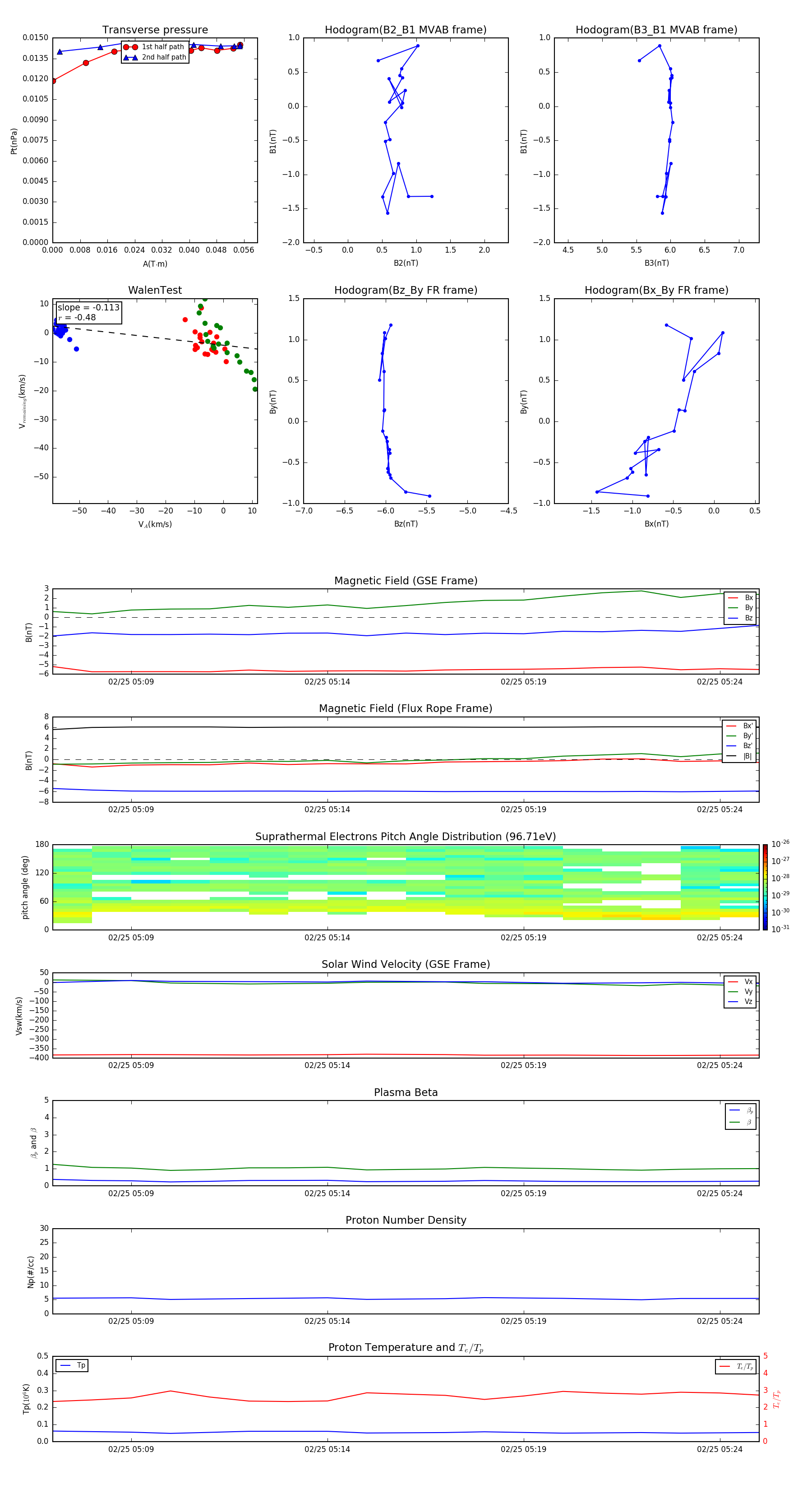Click '02/25 05:19' tick under proton density
812x1489 pixels.
pyautogui.click(x=523, y=1321)
